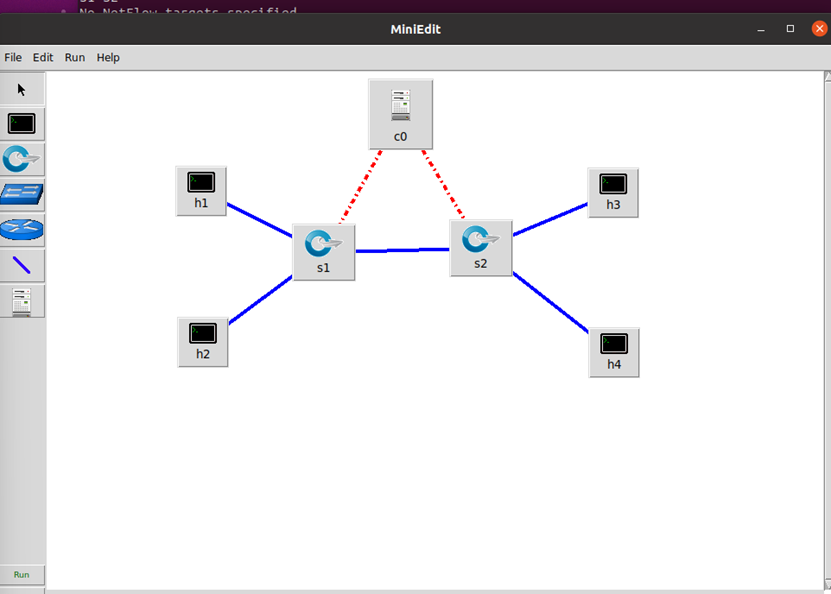This screenshot has height=594, width=831.
Task: Select the Legacy Router tool
Action: tap(22, 229)
